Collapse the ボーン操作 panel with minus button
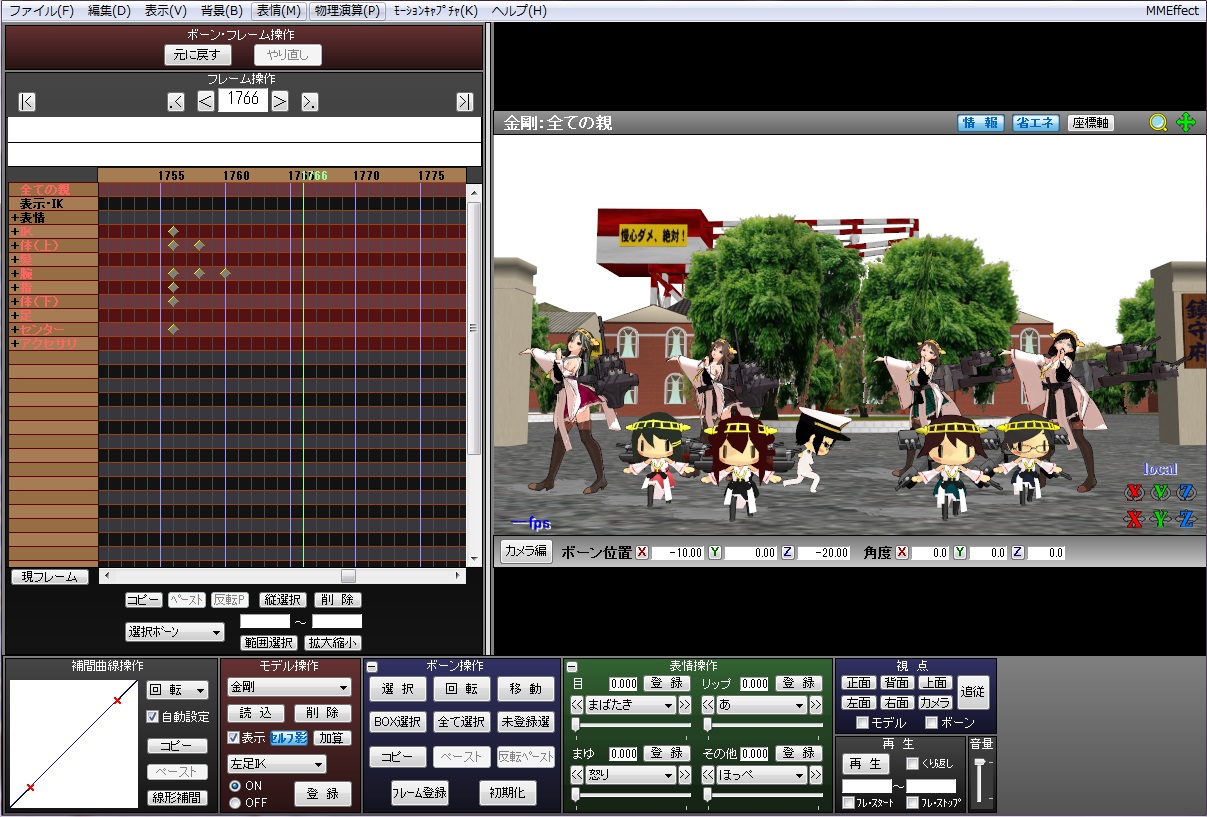1207x817 pixels. 372,667
